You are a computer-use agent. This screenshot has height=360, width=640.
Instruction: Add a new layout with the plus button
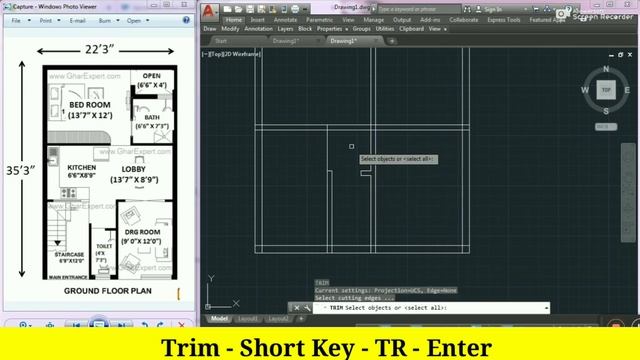pyautogui.click(x=301, y=318)
